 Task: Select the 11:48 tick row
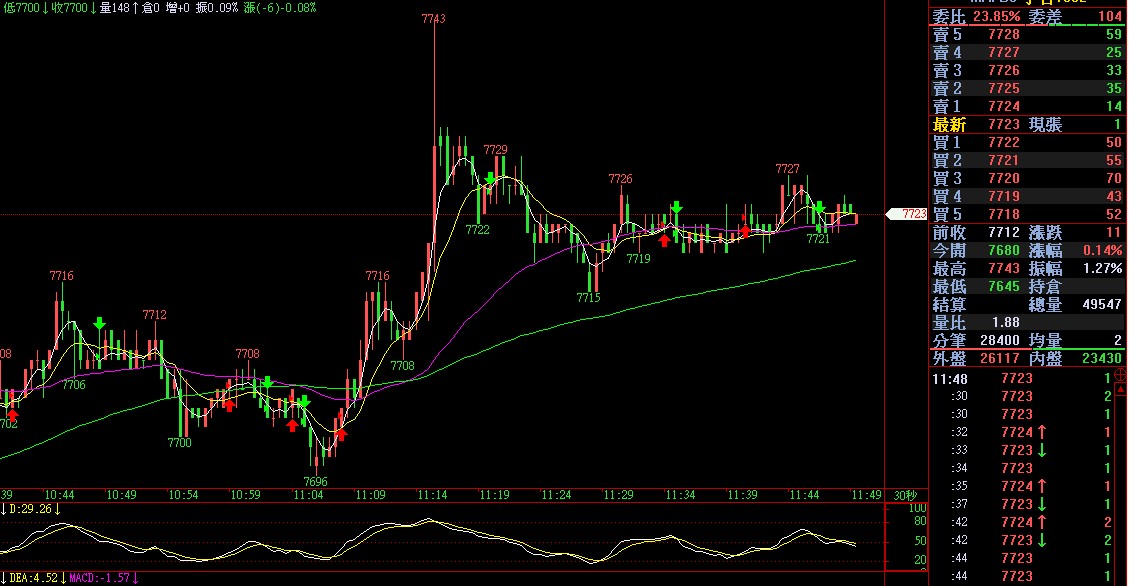[x=1022, y=379]
